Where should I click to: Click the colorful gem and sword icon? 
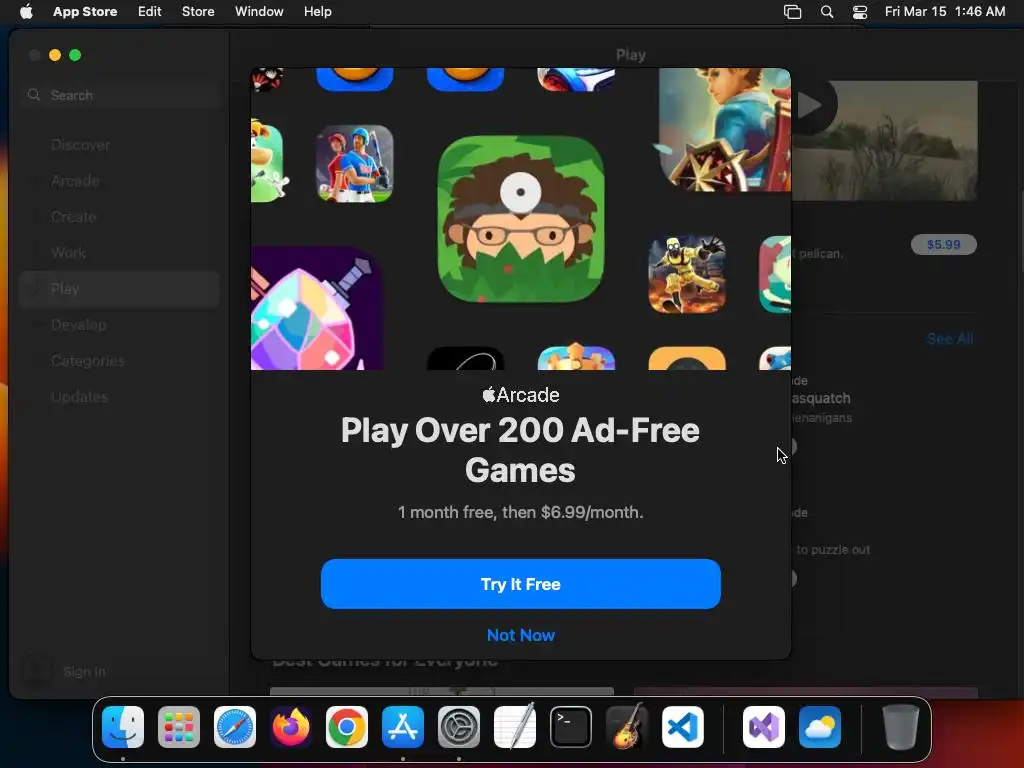(x=316, y=308)
